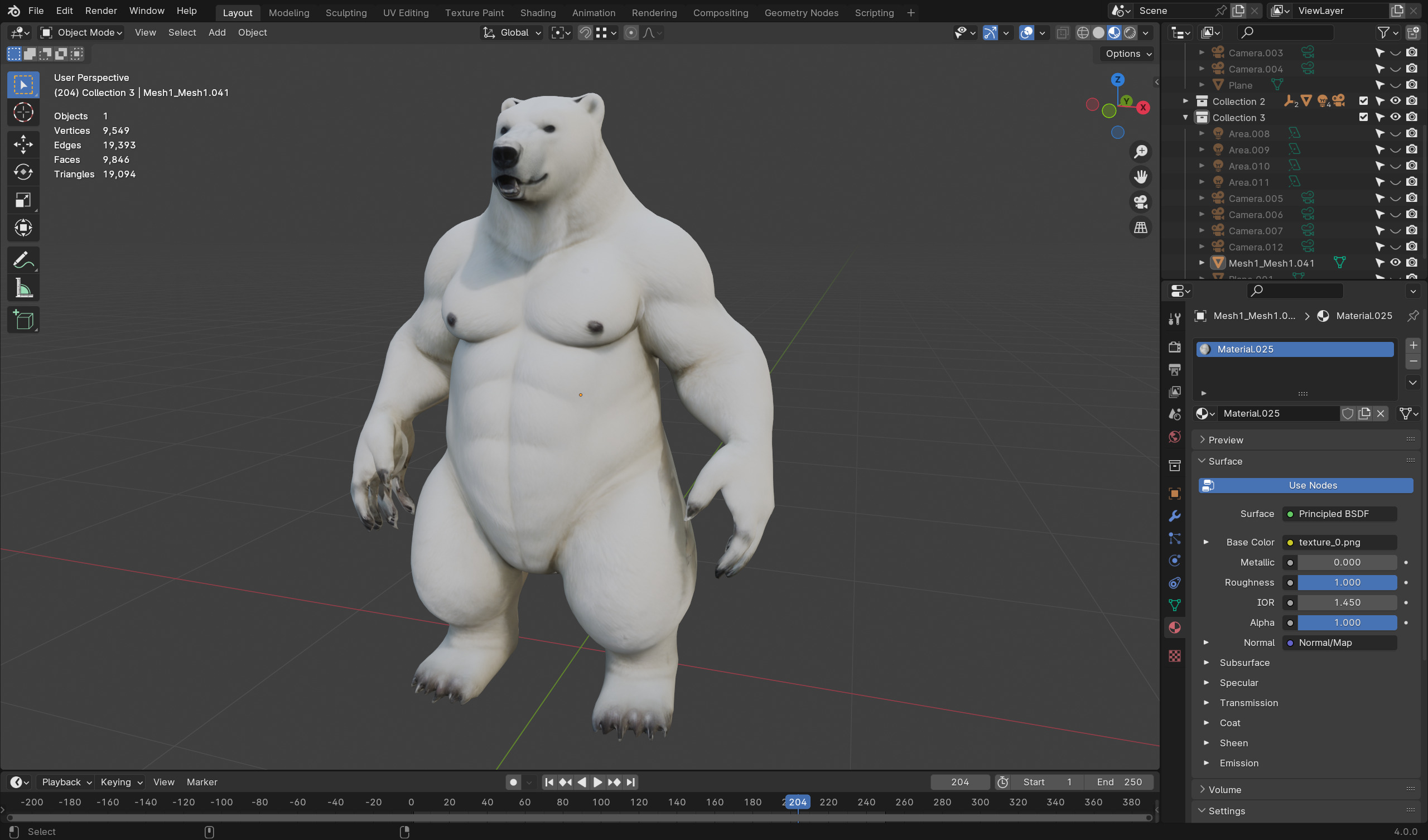Screen dimensions: 1428x840
Task: Click the pan view hand icon
Action: [1140, 177]
